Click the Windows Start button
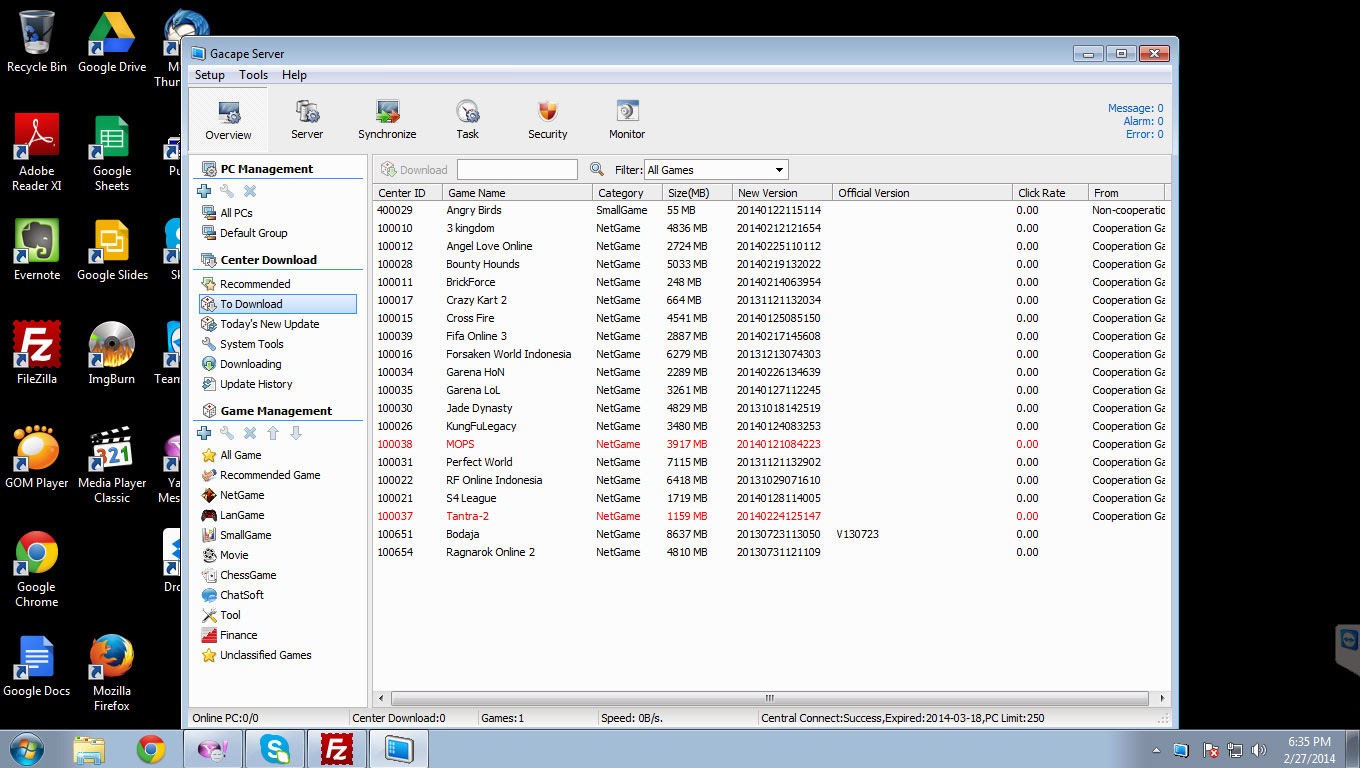The width and height of the screenshot is (1360, 768). (x=26, y=749)
